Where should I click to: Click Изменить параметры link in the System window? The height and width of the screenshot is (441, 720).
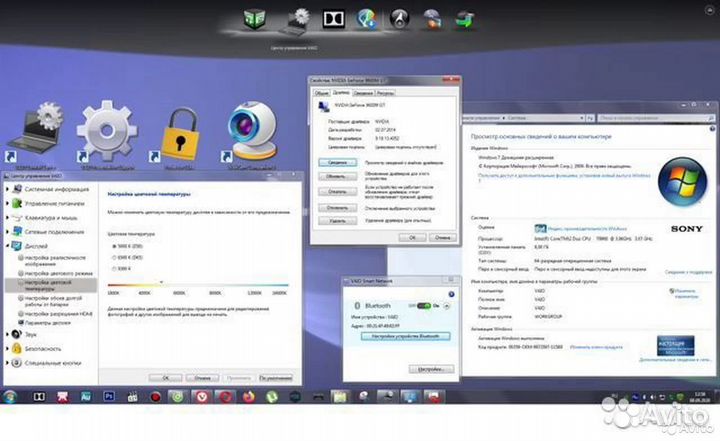(686, 294)
